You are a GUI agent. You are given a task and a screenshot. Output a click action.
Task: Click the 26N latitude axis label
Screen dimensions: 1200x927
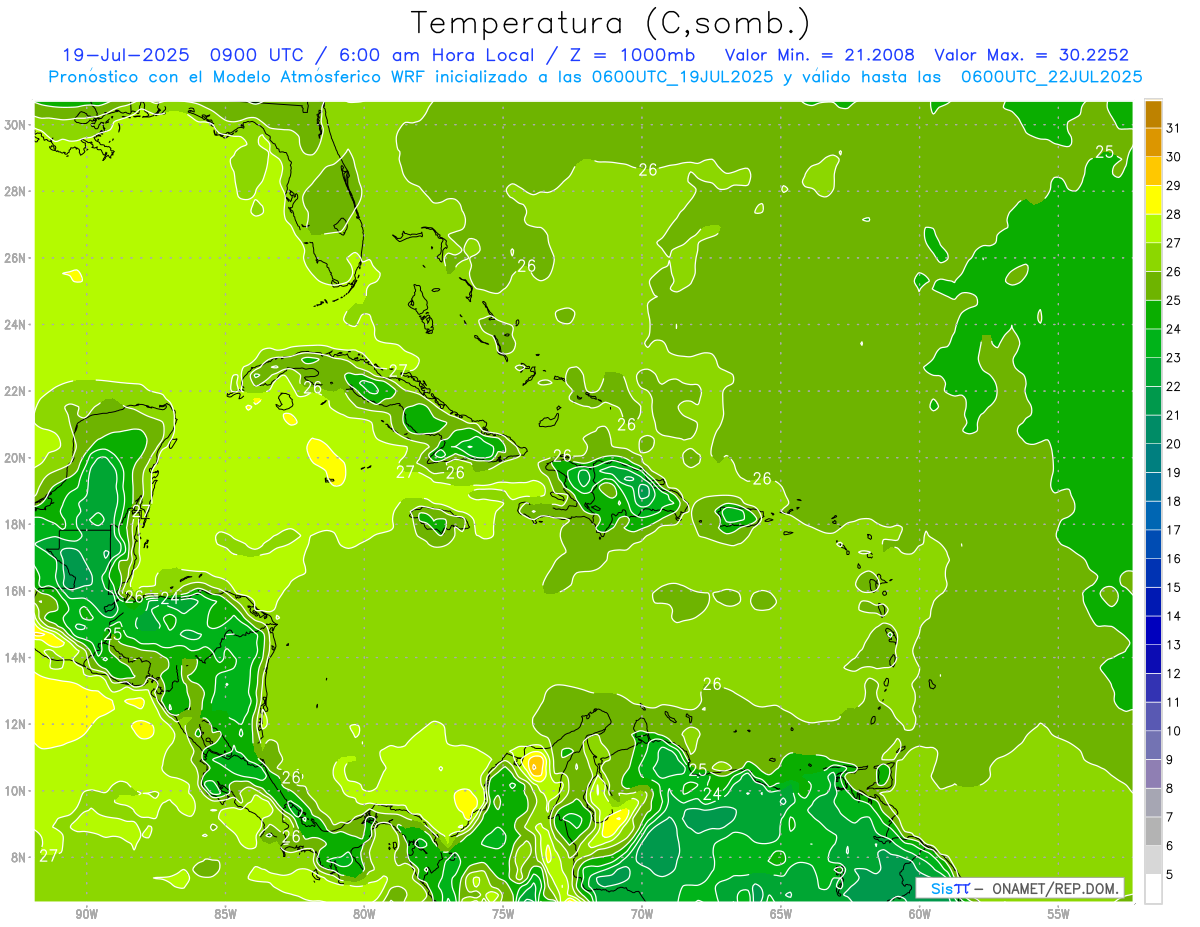16,257
